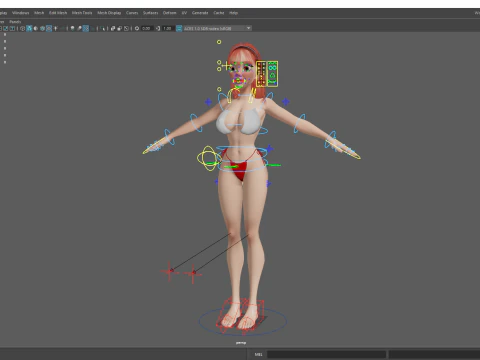
Task: Click the MEL script language label
Action: tap(258, 354)
